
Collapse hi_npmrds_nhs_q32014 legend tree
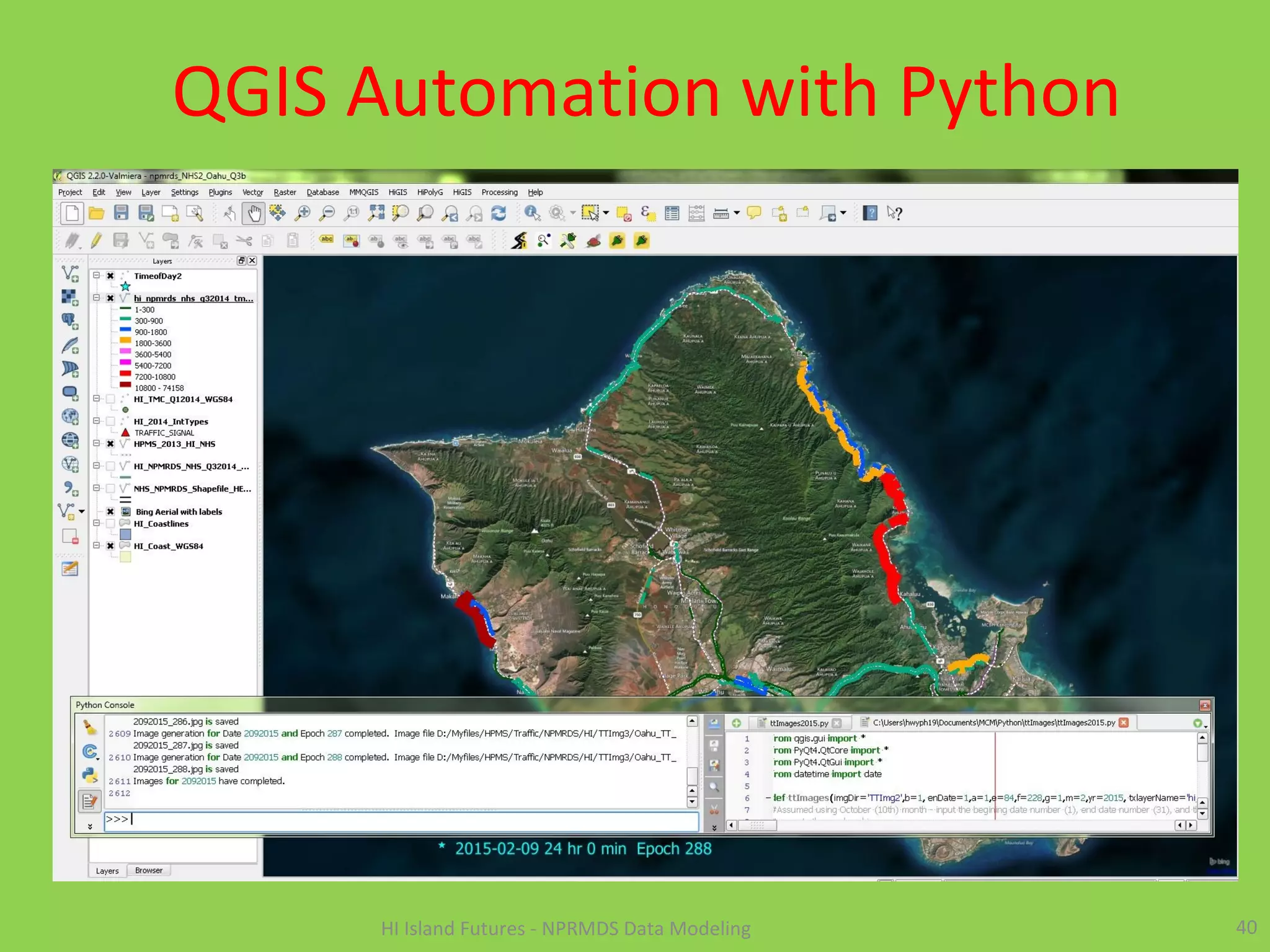click(x=96, y=297)
